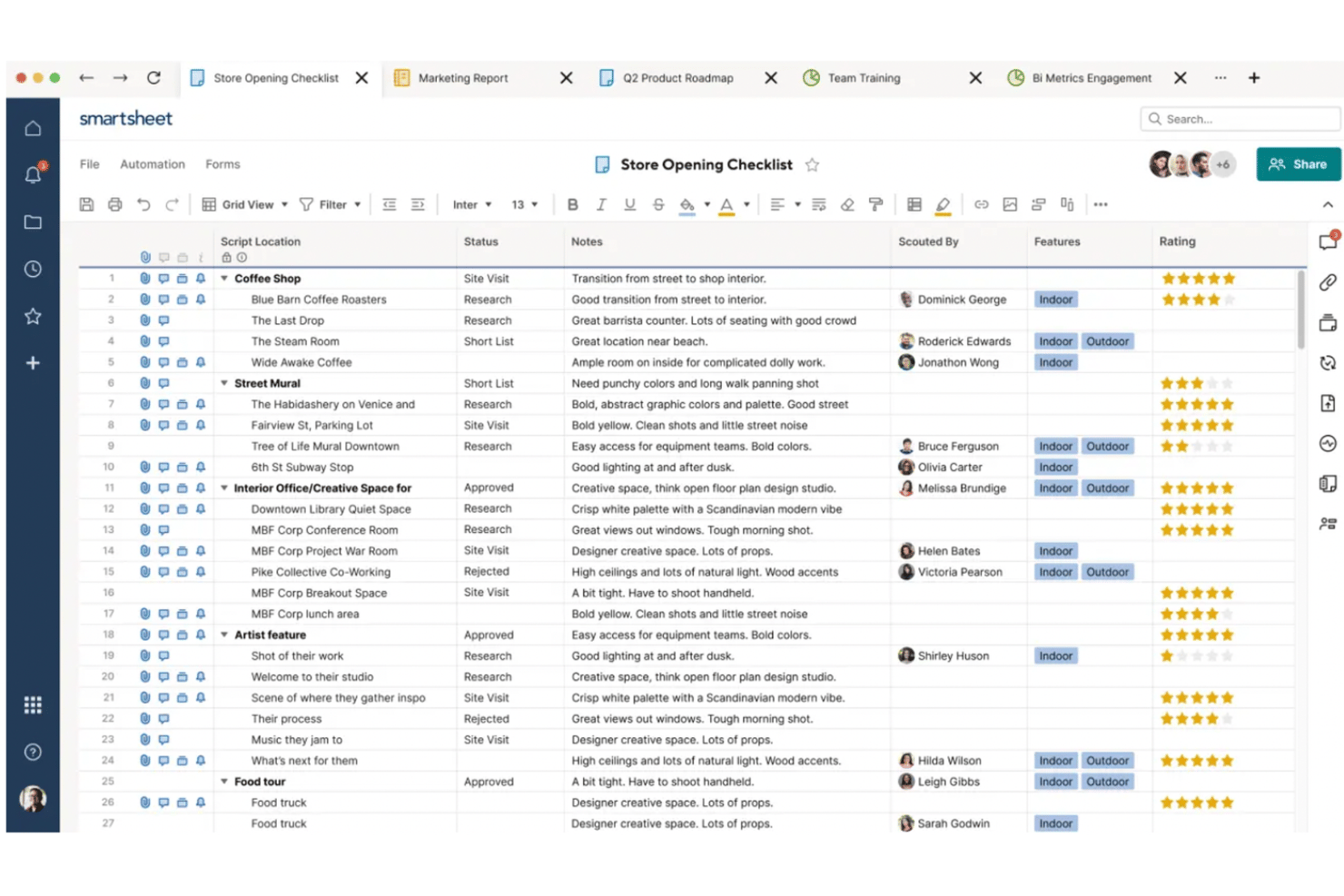The image size is (1344, 896).
Task: Collapse the Street Mural row group
Action: pos(224,383)
